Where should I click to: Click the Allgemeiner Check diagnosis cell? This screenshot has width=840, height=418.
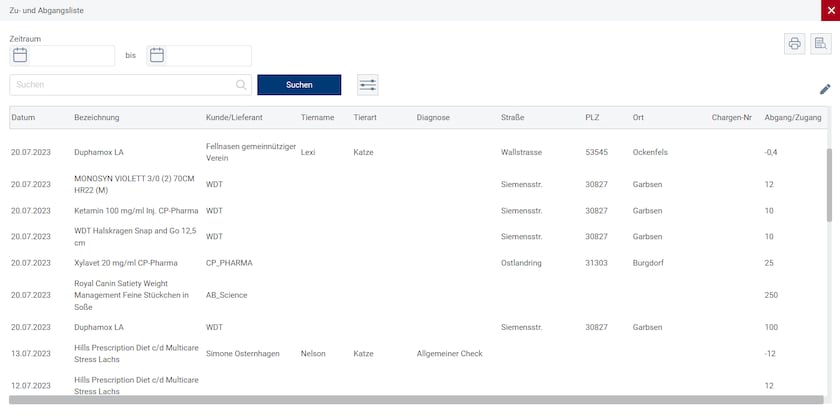point(449,354)
